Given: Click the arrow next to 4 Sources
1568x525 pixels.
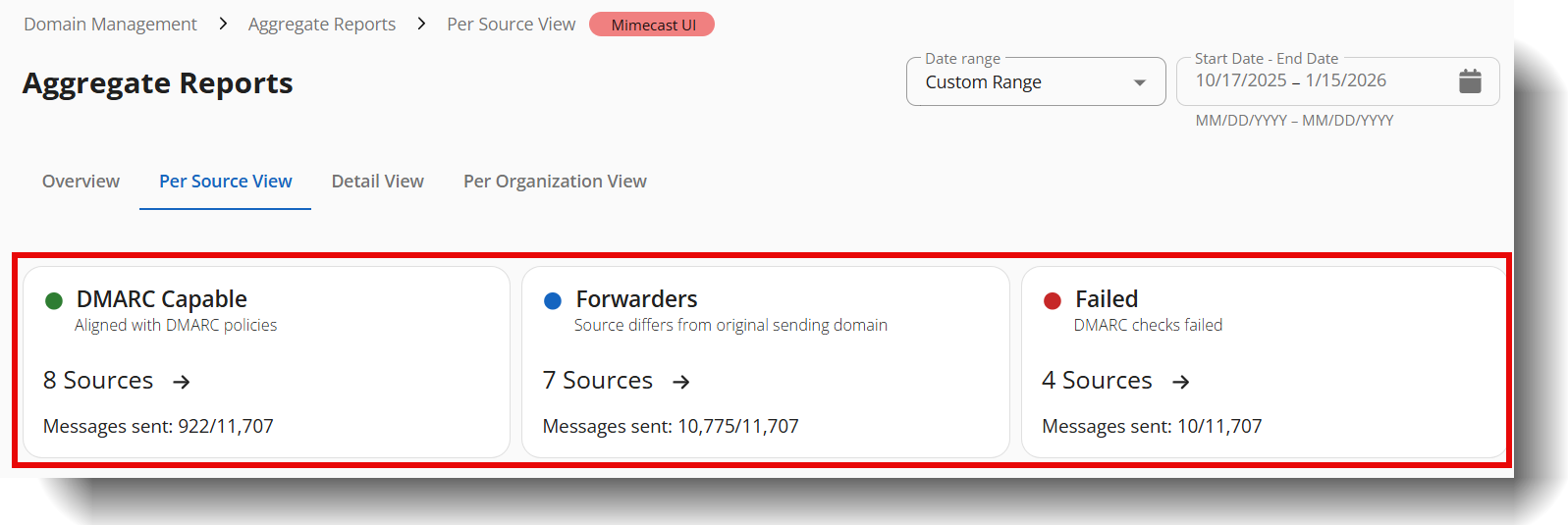Looking at the screenshot, I should tap(1181, 382).
